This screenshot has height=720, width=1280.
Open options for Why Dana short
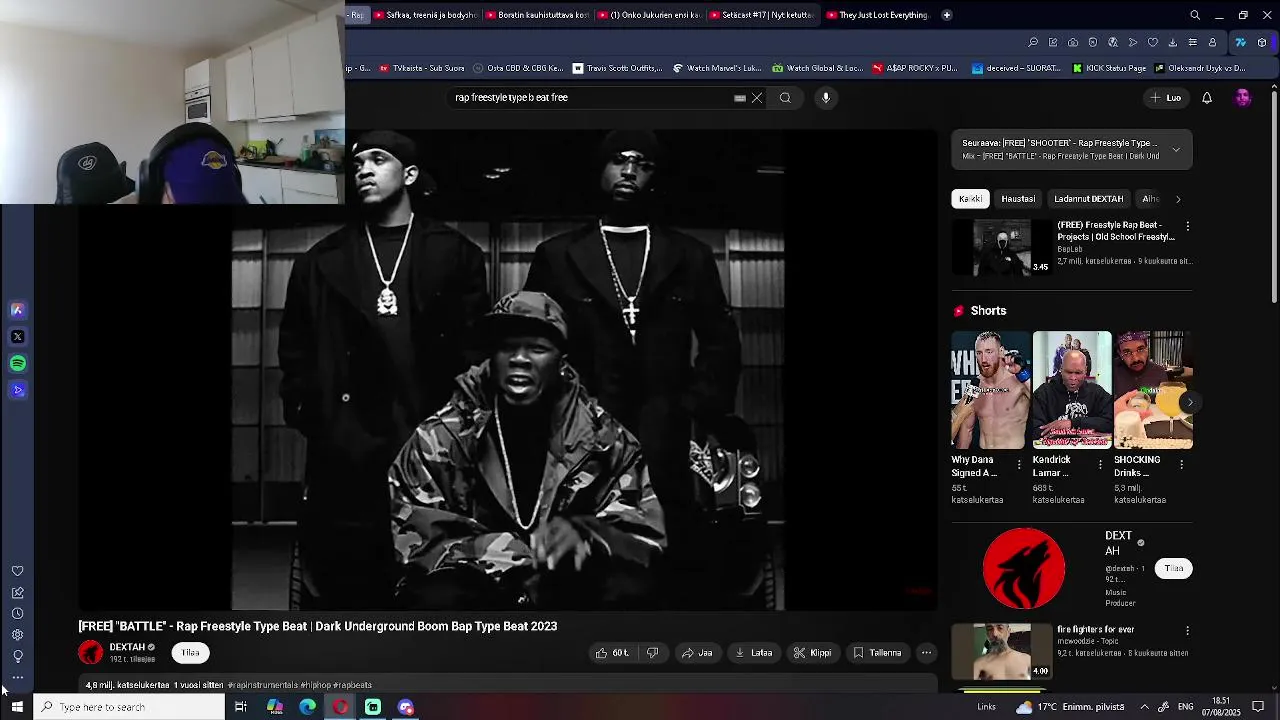(x=1019, y=465)
